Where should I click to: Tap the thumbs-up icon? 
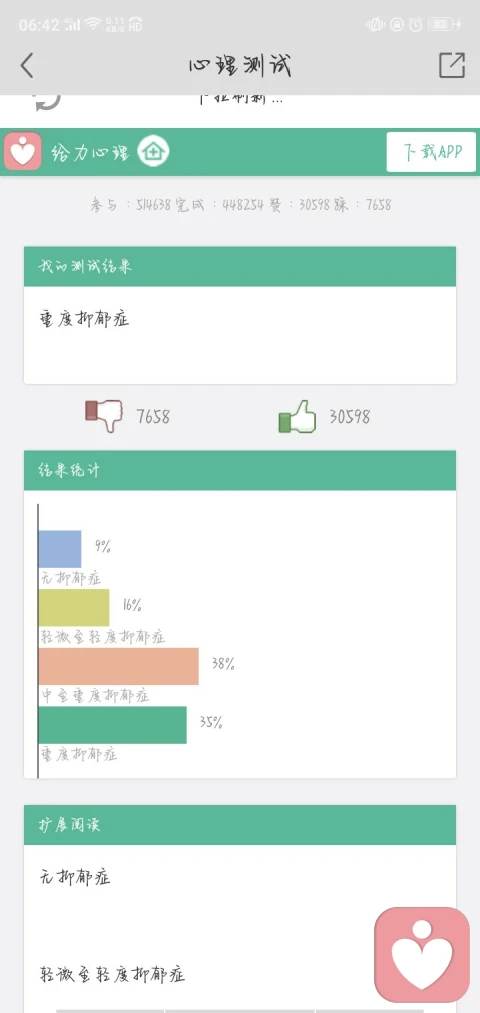point(297,416)
